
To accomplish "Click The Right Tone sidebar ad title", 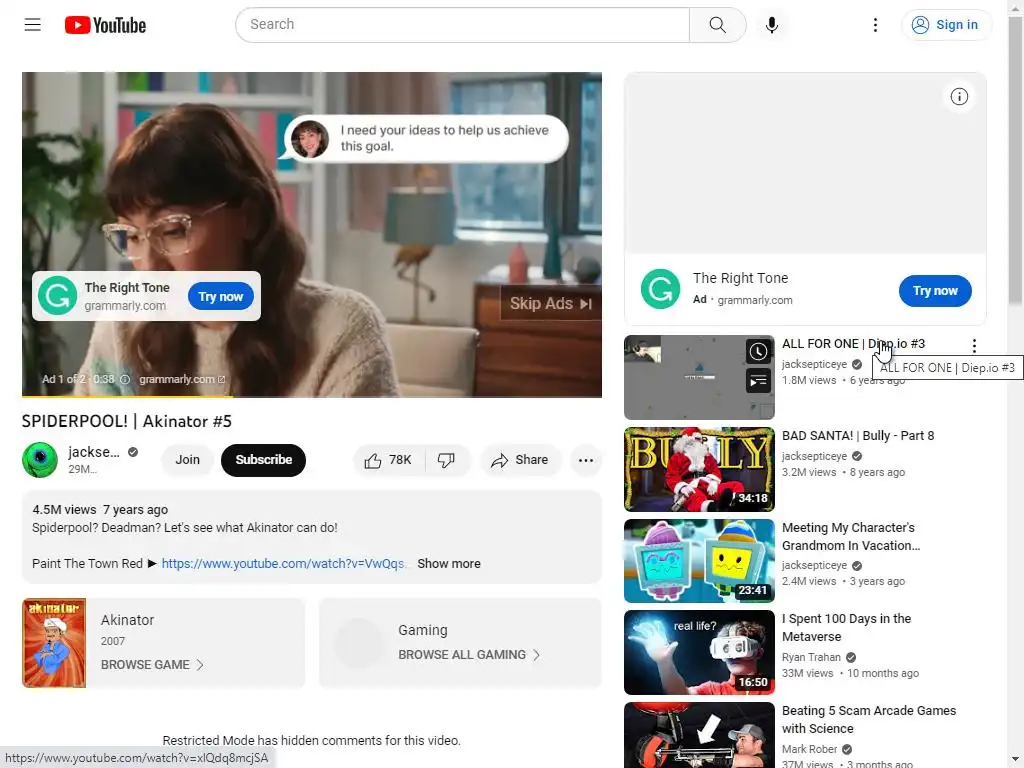I will (740, 278).
